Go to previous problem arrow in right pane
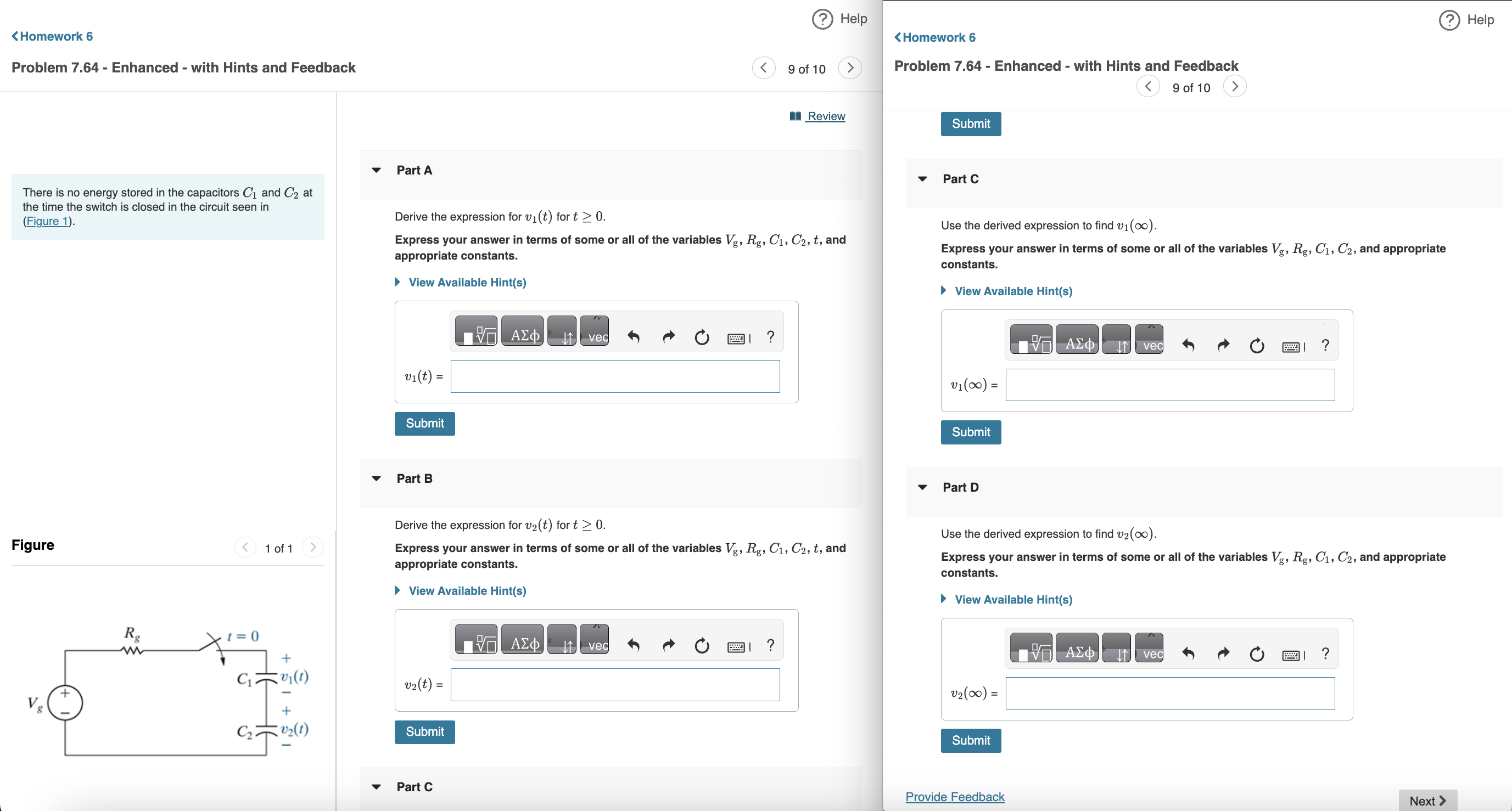The height and width of the screenshot is (811, 1512). click(1147, 87)
